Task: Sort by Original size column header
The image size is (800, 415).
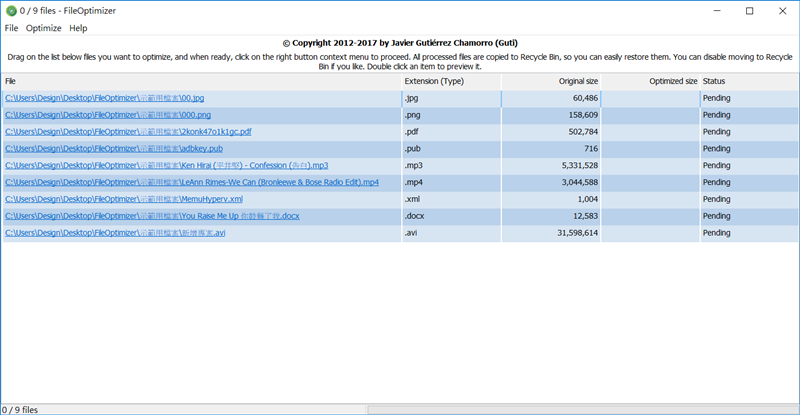Action: [551, 81]
